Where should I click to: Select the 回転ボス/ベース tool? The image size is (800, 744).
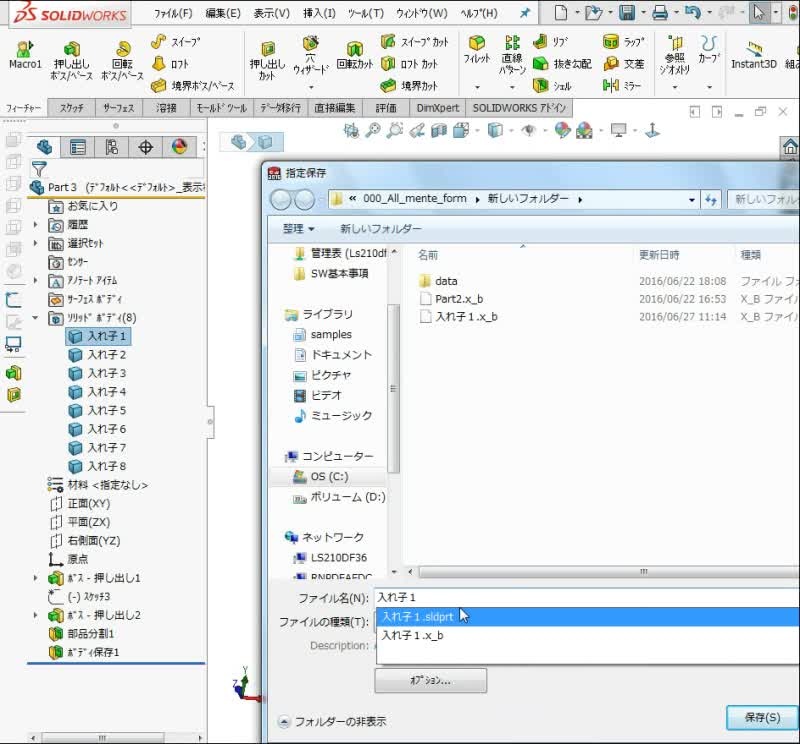pos(122,61)
